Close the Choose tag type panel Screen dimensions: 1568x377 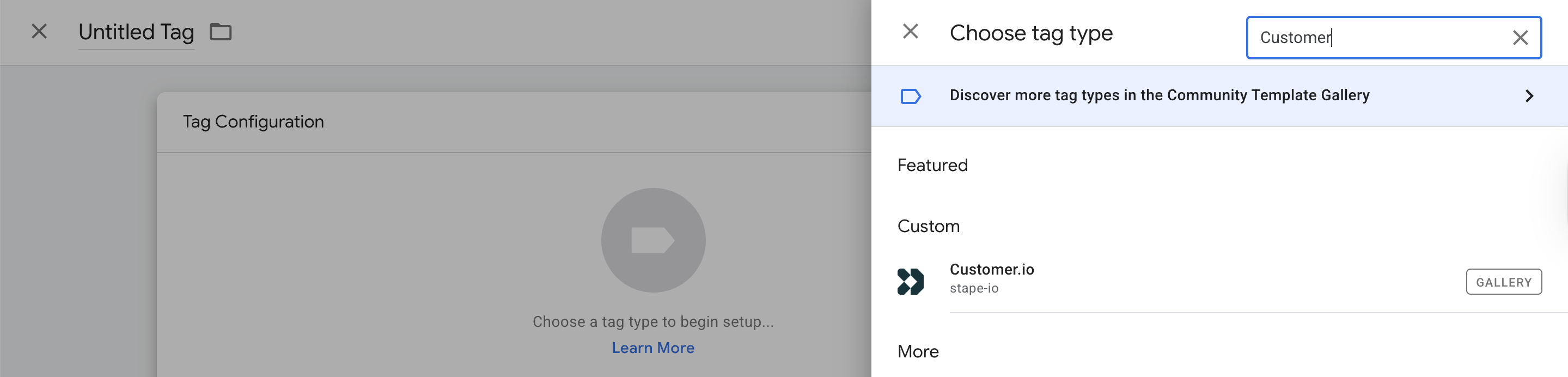tap(911, 31)
